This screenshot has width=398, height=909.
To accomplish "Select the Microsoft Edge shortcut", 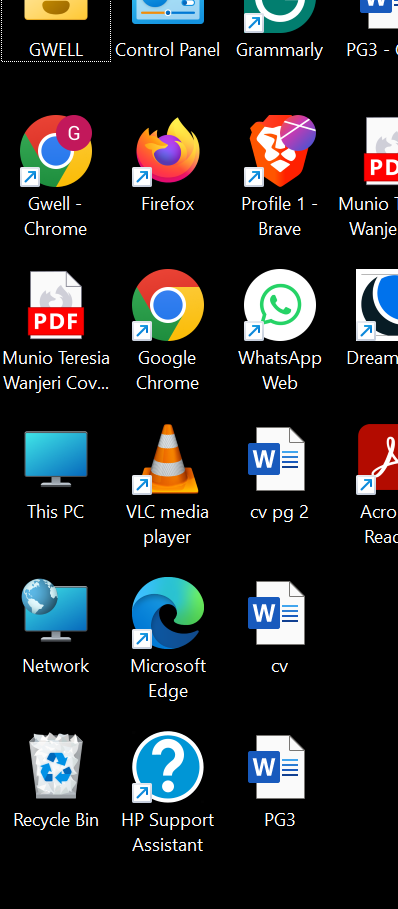I will tap(167, 613).
